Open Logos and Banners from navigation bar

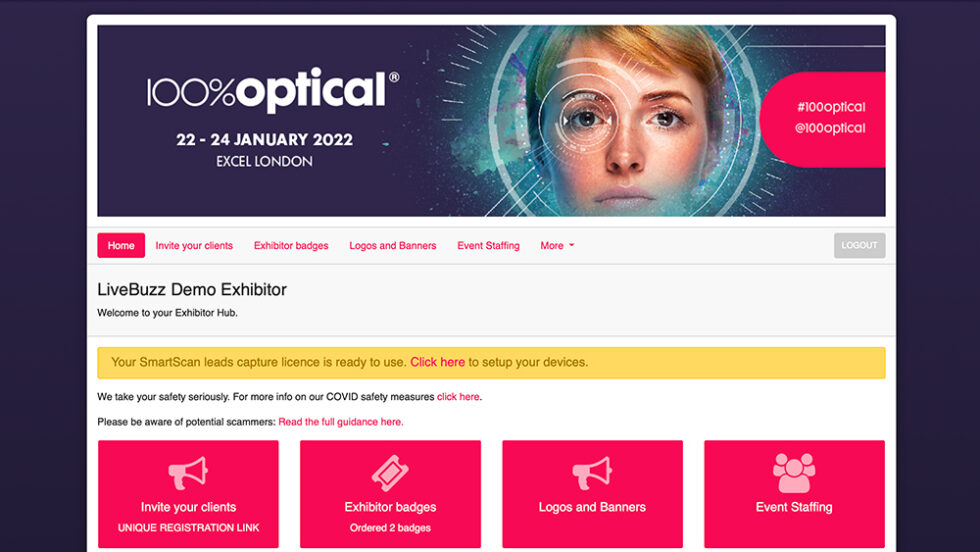pyautogui.click(x=392, y=246)
